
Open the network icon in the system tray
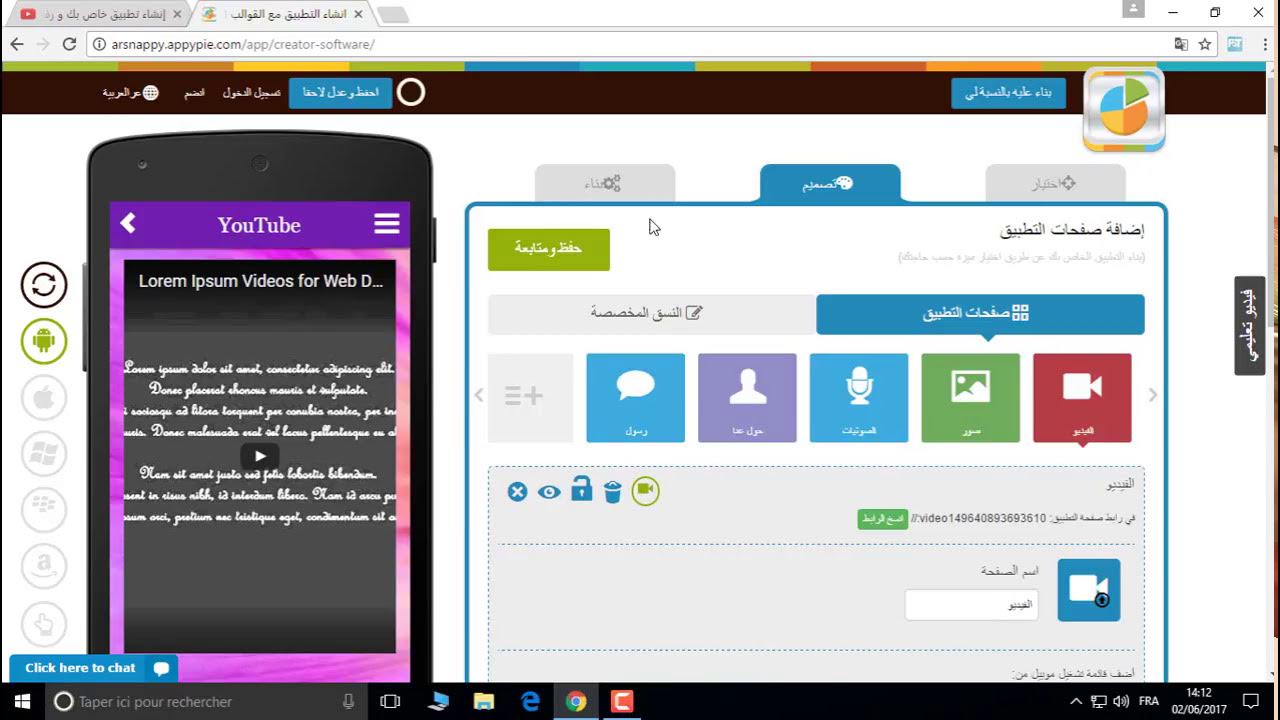tap(1097, 701)
